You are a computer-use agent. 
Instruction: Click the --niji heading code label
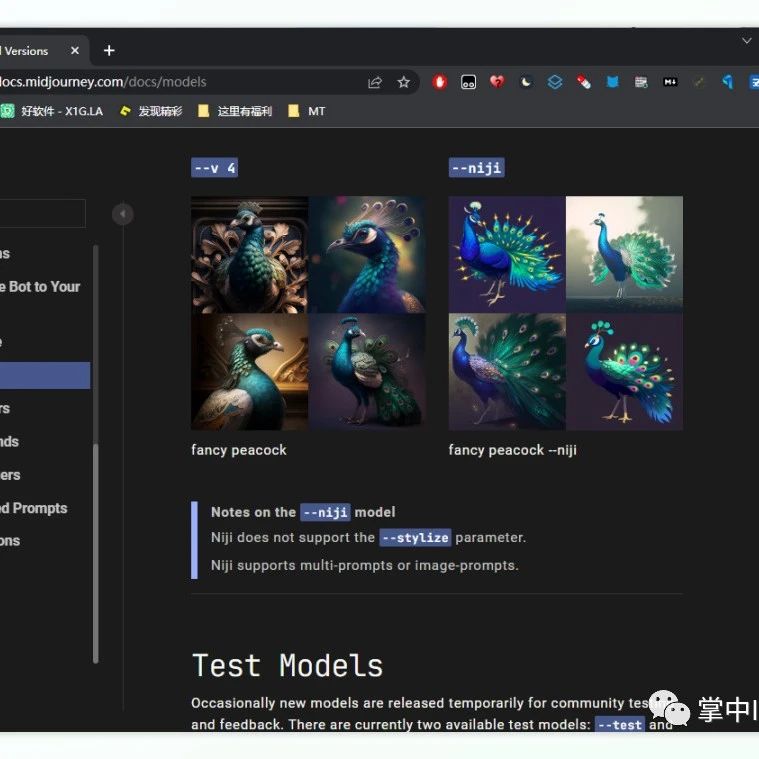476,168
